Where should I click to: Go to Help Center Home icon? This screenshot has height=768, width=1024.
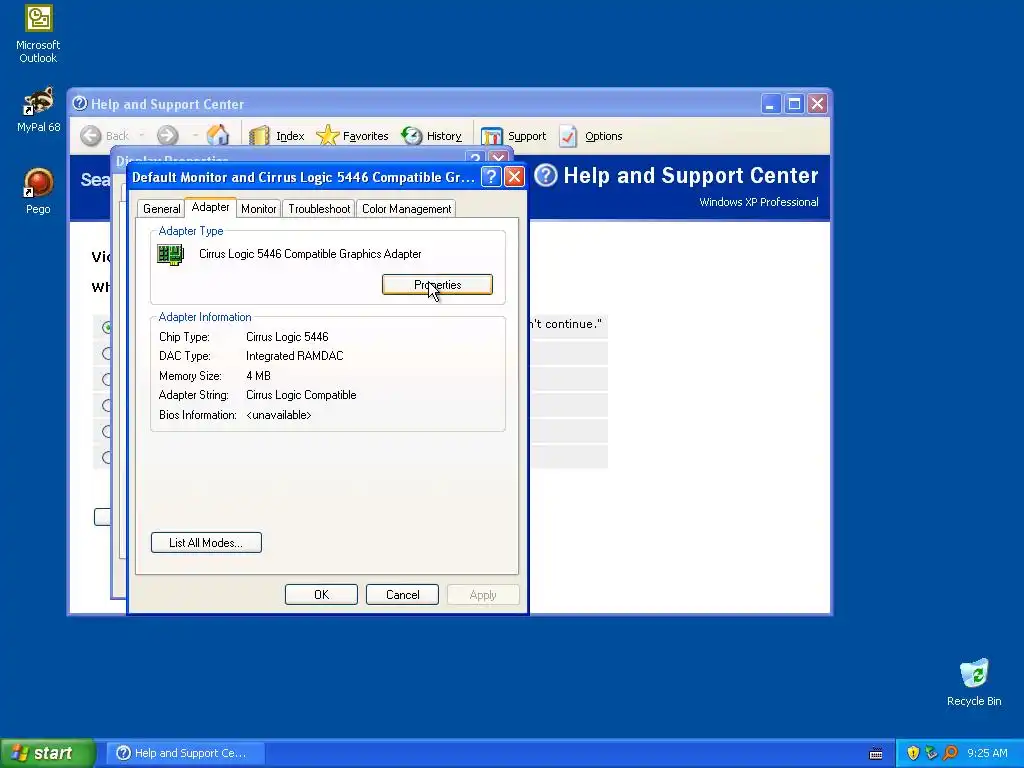click(218, 135)
